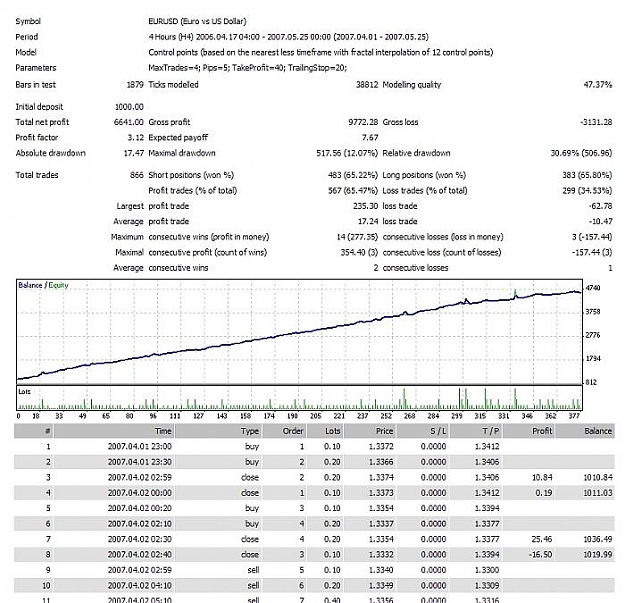Click Ticks modelled value 38812
The image size is (625, 603).
point(367,84)
